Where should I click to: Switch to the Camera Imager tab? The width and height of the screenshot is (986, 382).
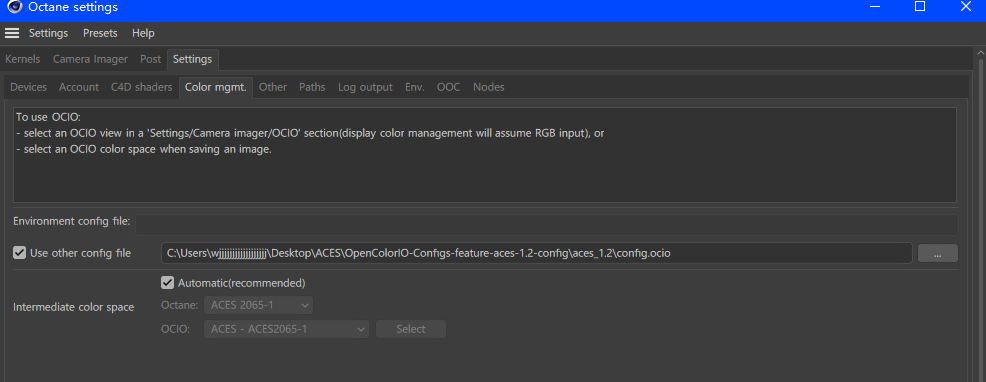90,59
